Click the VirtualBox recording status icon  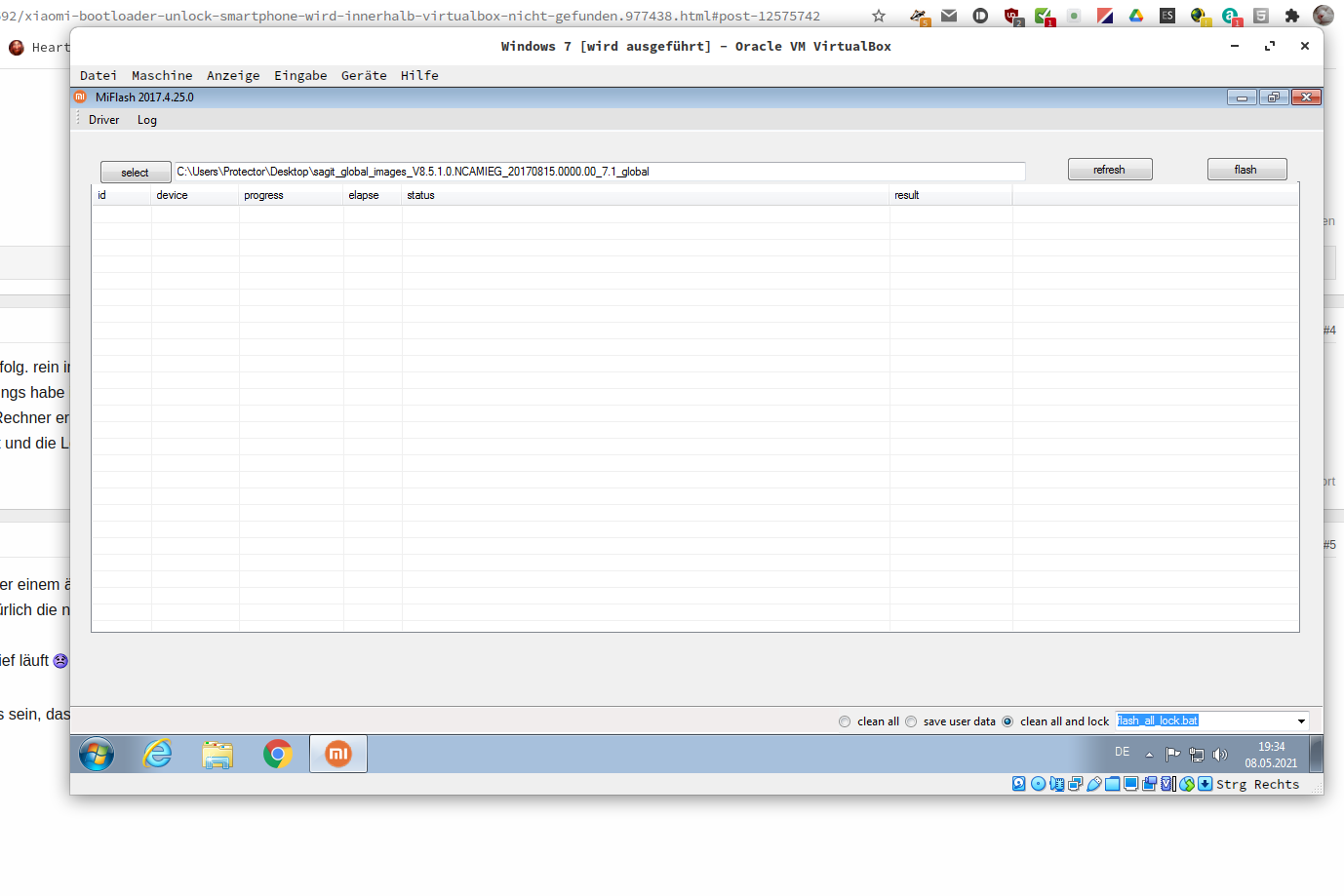[1149, 784]
